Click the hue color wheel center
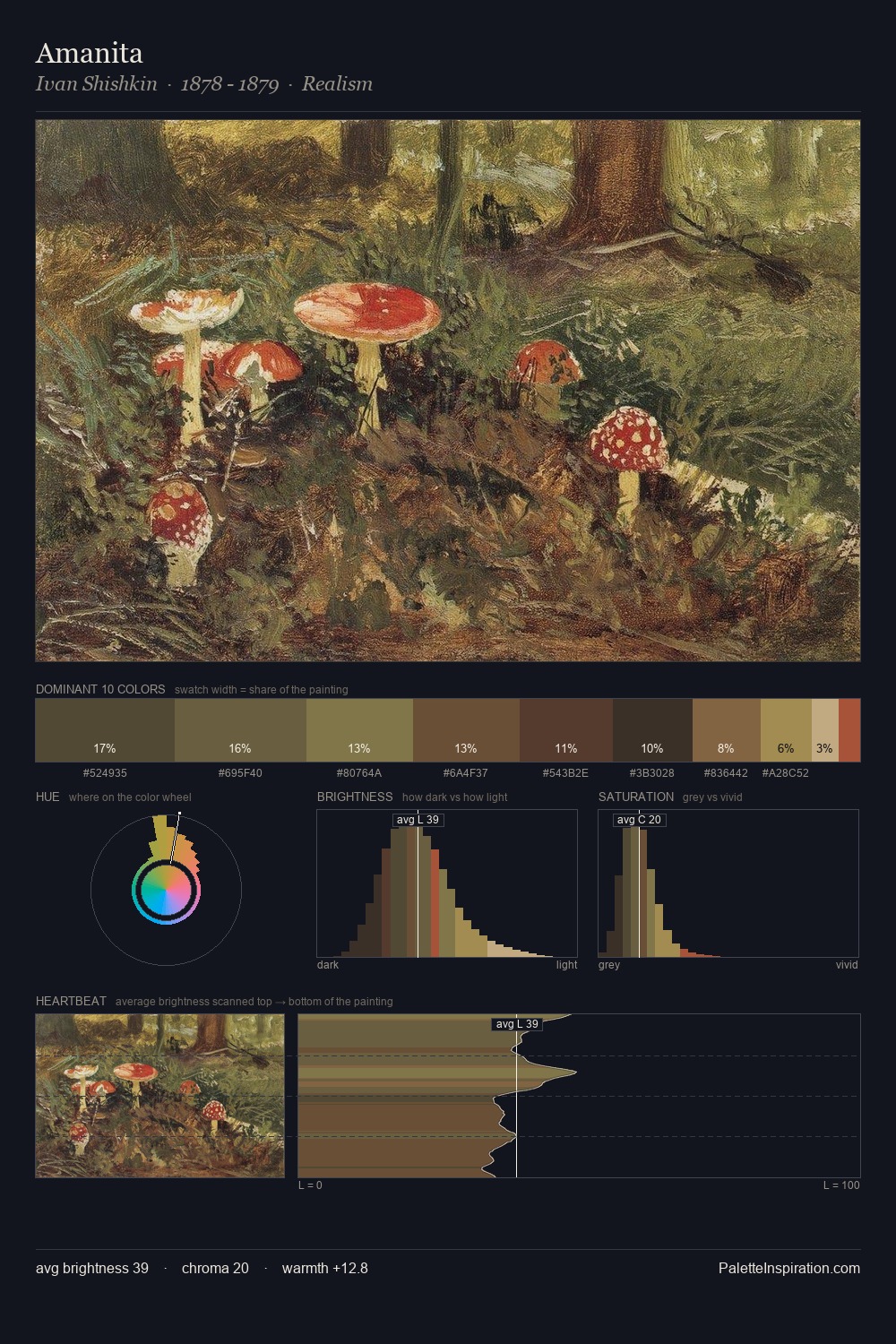Image resolution: width=896 pixels, height=1344 pixels. 167,891
